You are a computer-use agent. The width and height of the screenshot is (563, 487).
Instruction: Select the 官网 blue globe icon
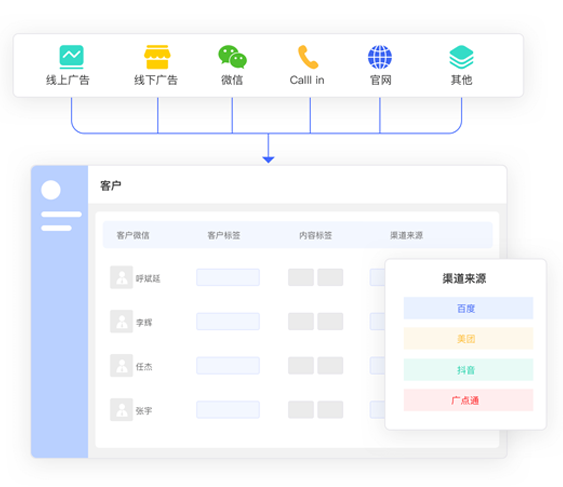pyautogui.click(x=380, y=57)
